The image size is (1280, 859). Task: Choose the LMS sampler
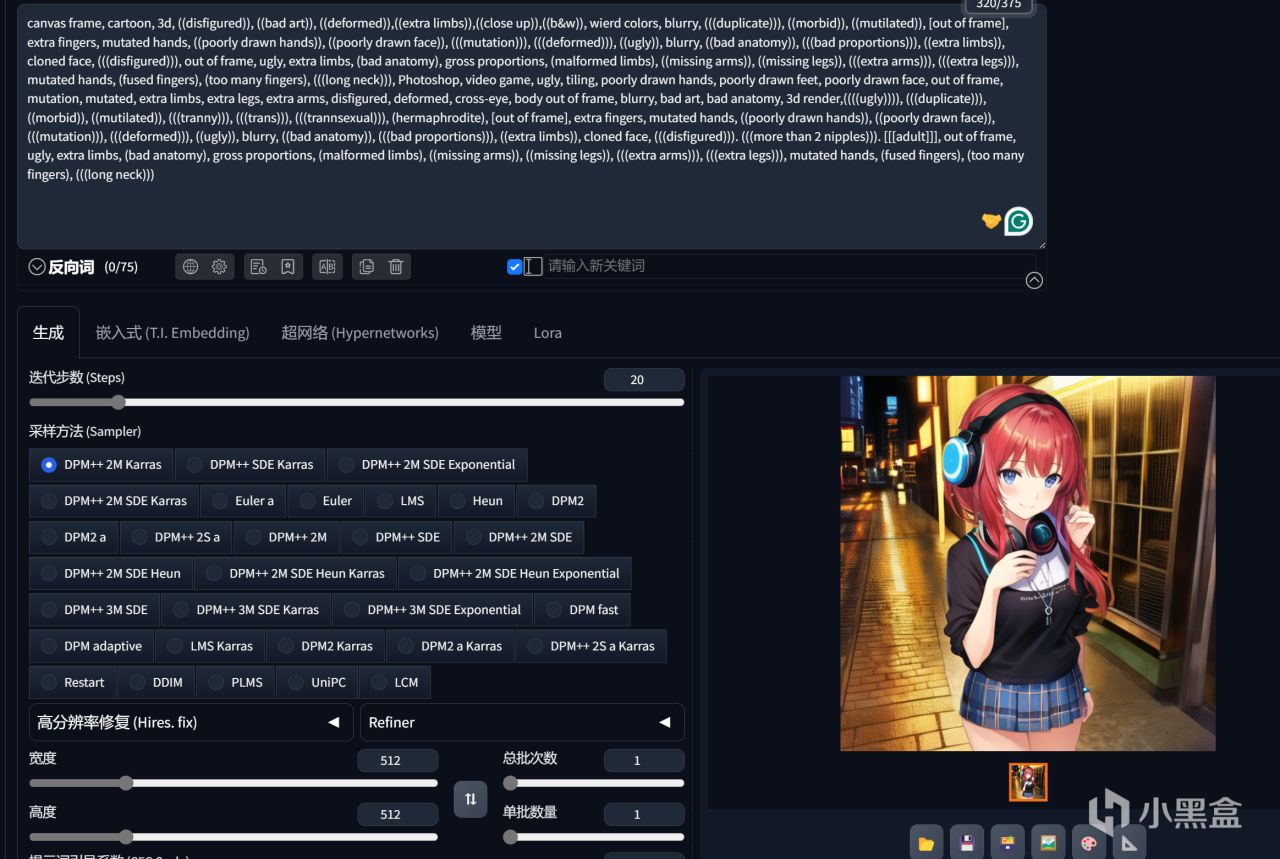click(x=401, y=501)
